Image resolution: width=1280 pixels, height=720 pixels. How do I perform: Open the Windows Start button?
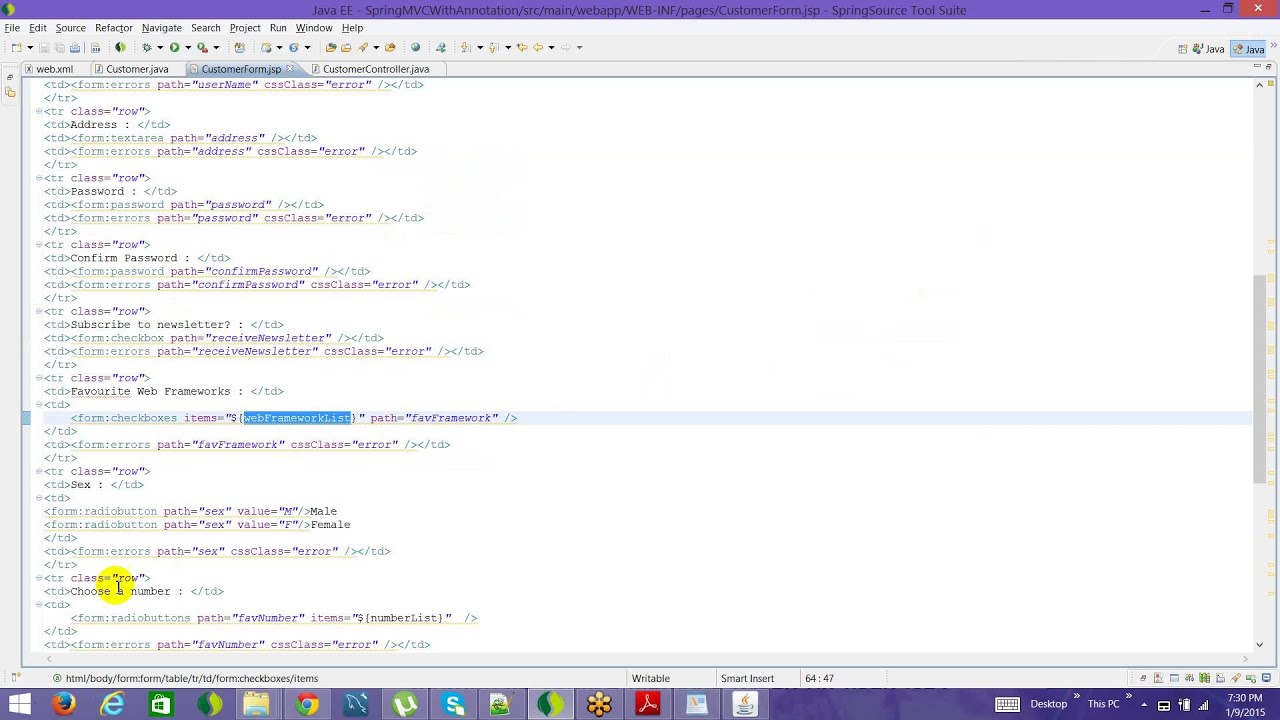click(19, 704)
